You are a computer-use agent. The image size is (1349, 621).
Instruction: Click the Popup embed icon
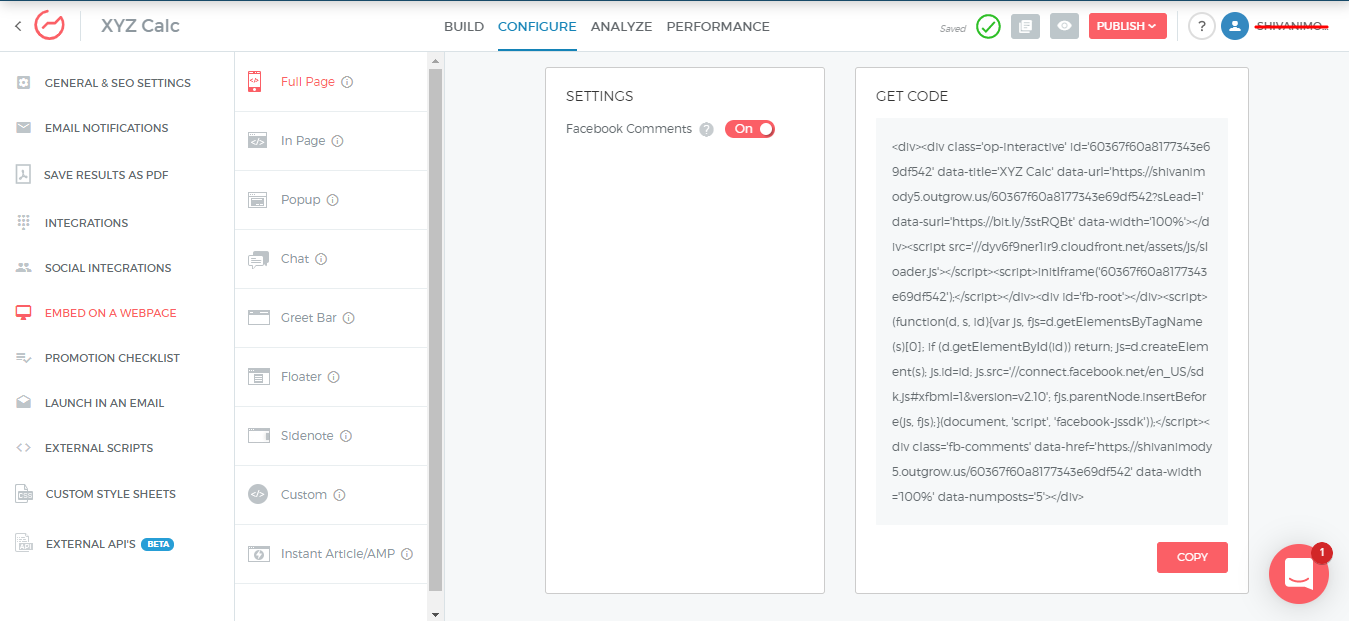[x=258, y=200]
